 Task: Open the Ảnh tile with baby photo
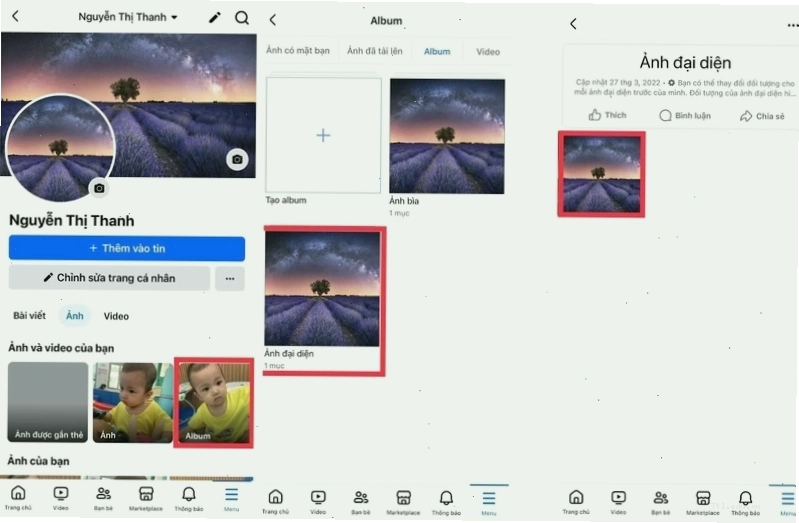132,402
